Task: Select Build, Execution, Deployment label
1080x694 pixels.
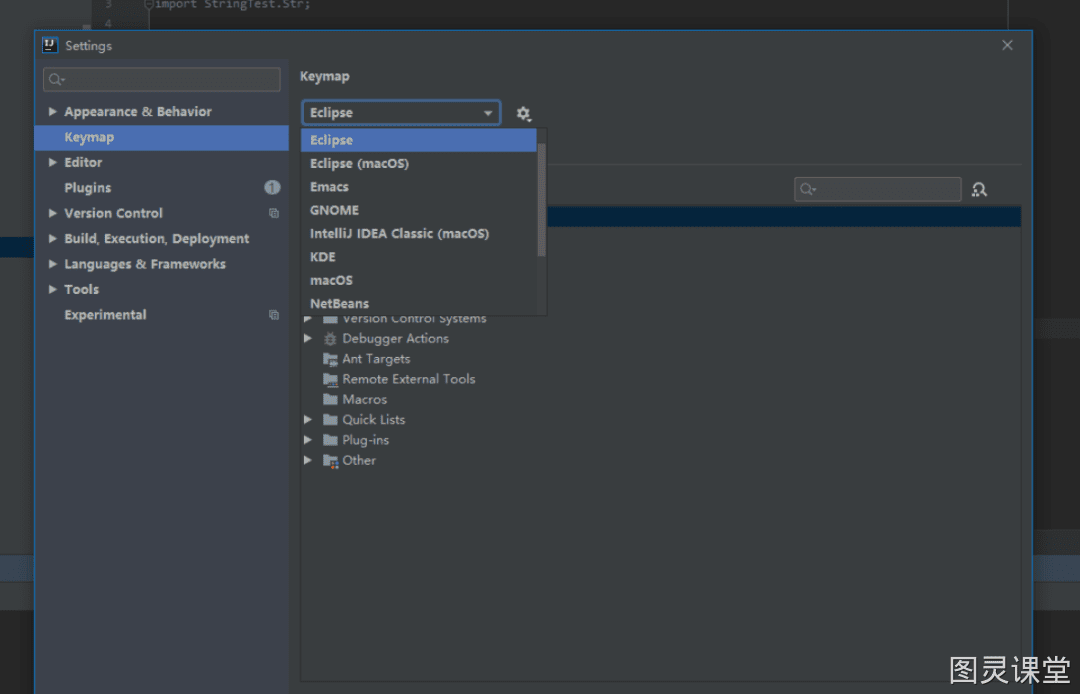Action: (x=157, y=239)
